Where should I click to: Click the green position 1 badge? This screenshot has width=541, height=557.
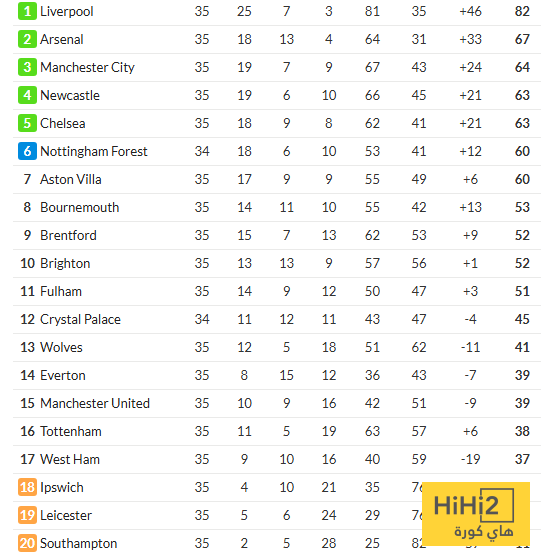[27, 11]
